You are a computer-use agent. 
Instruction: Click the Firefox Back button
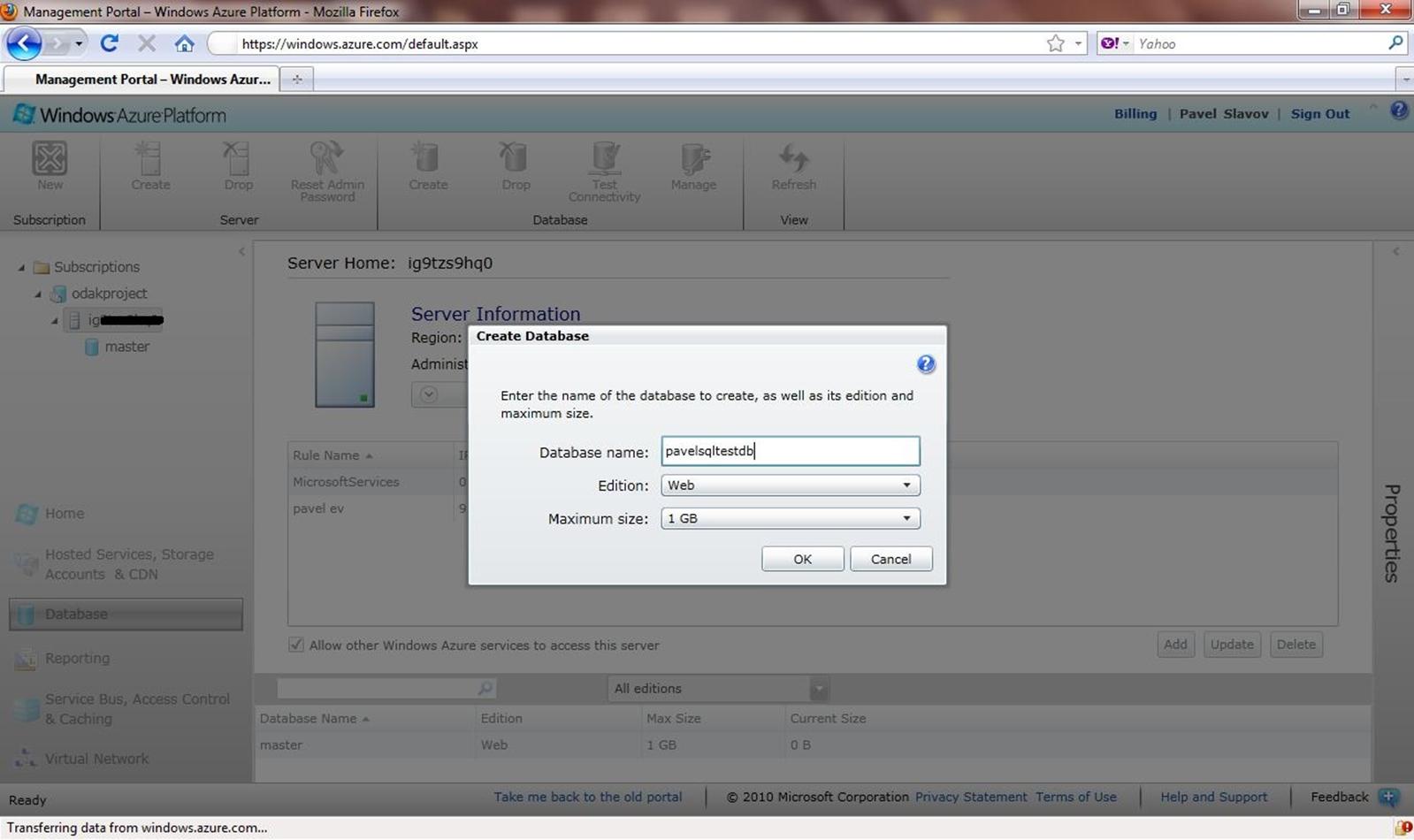pyautogui.click(x=24, y=43)
